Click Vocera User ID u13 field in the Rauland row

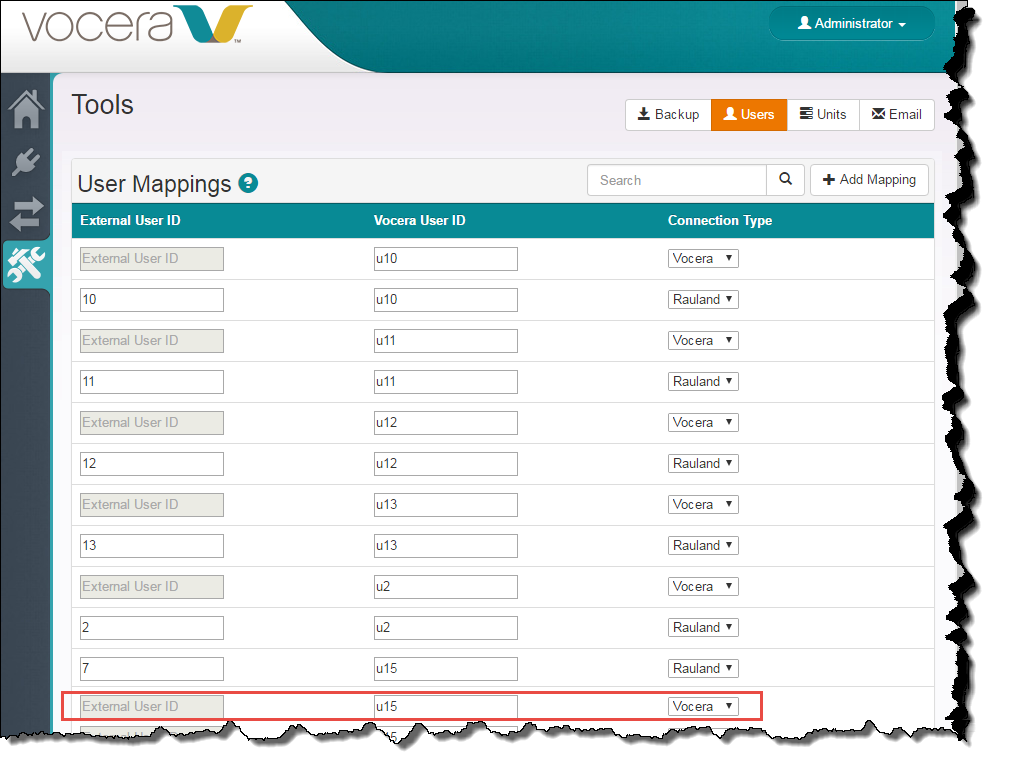click(446, 546)
